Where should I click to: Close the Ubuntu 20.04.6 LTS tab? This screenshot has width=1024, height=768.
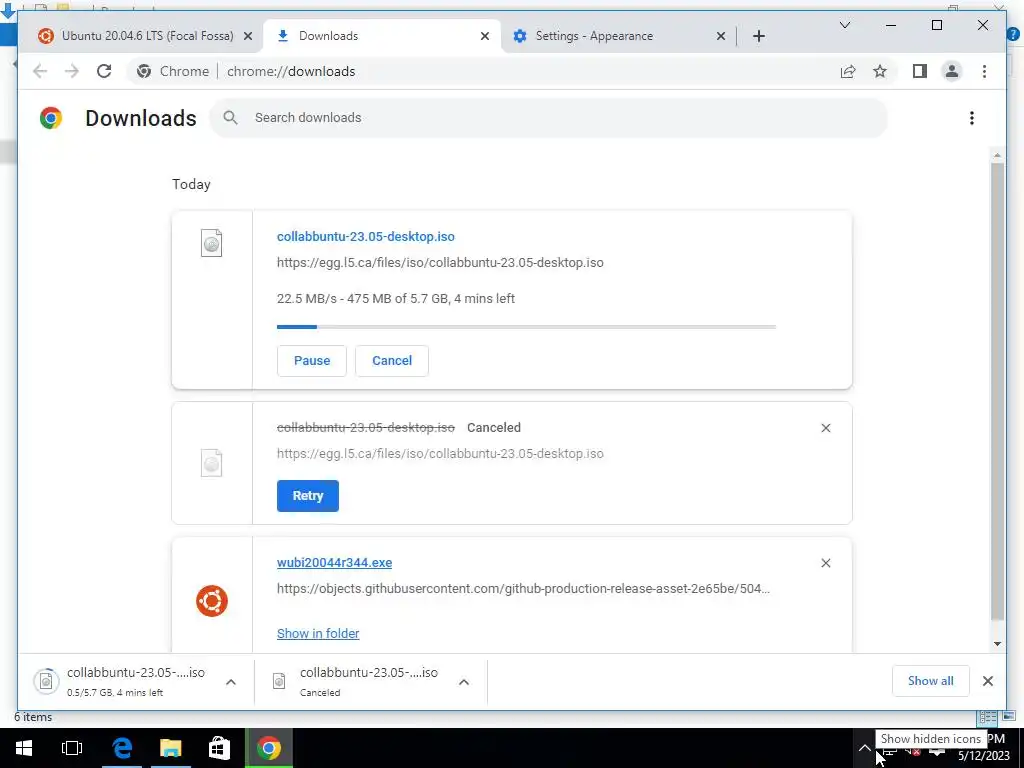248,36
